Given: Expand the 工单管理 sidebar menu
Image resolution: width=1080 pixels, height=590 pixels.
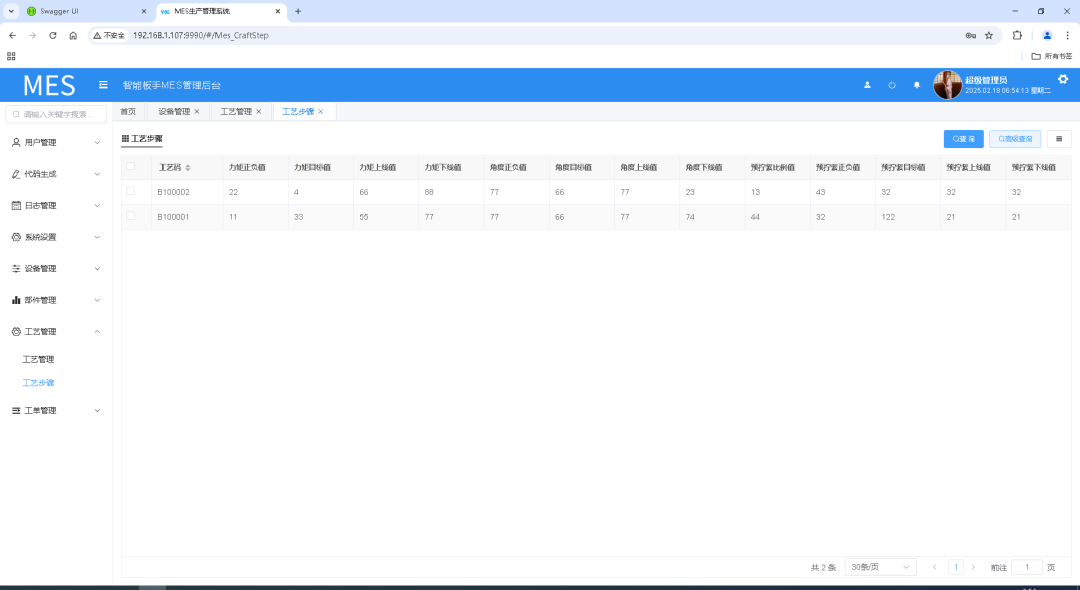Looking at the screenshot, I should [x=56, y=410].
